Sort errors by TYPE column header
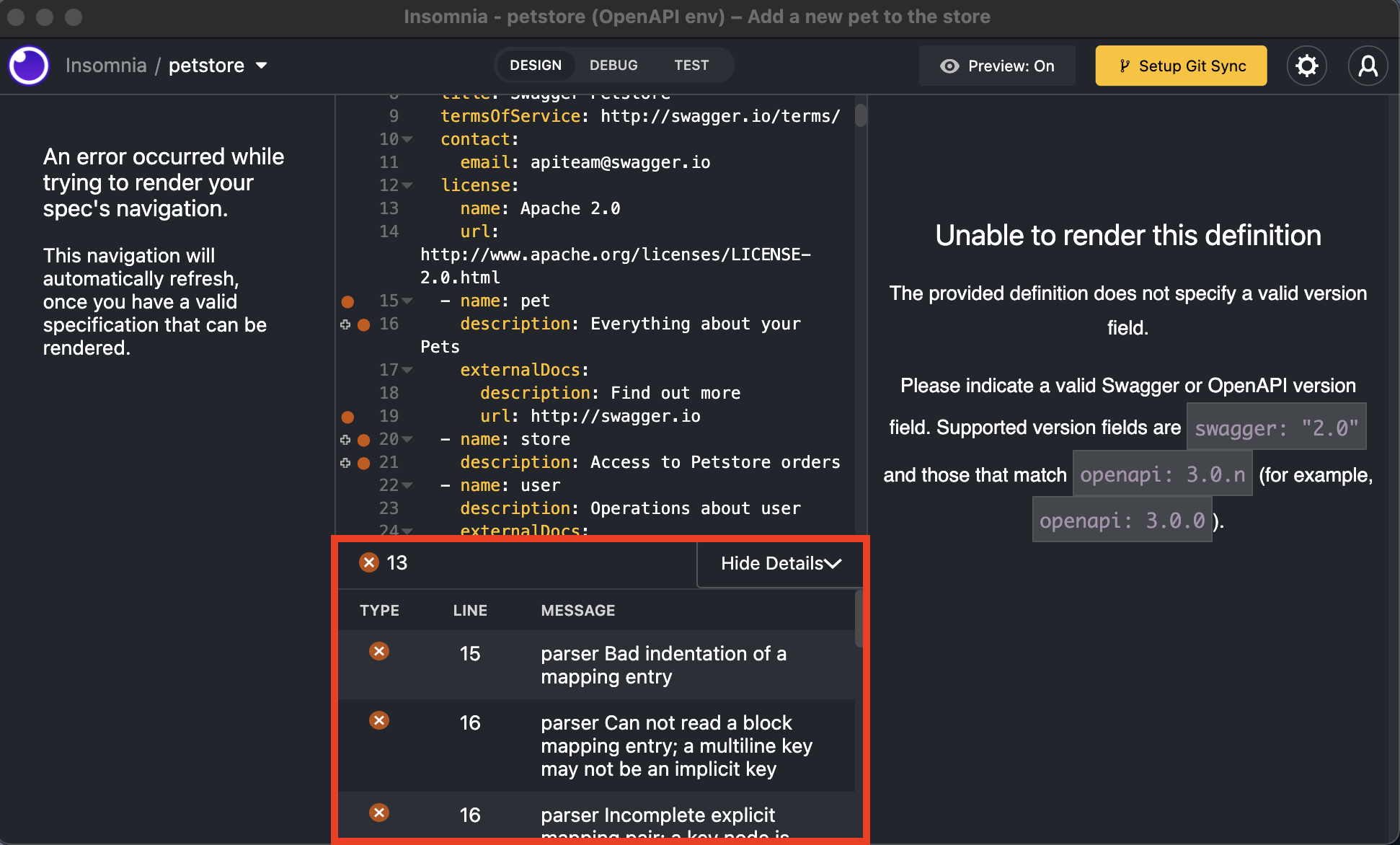This screenshot has height=845, width=1400. (x=379, y=611)
